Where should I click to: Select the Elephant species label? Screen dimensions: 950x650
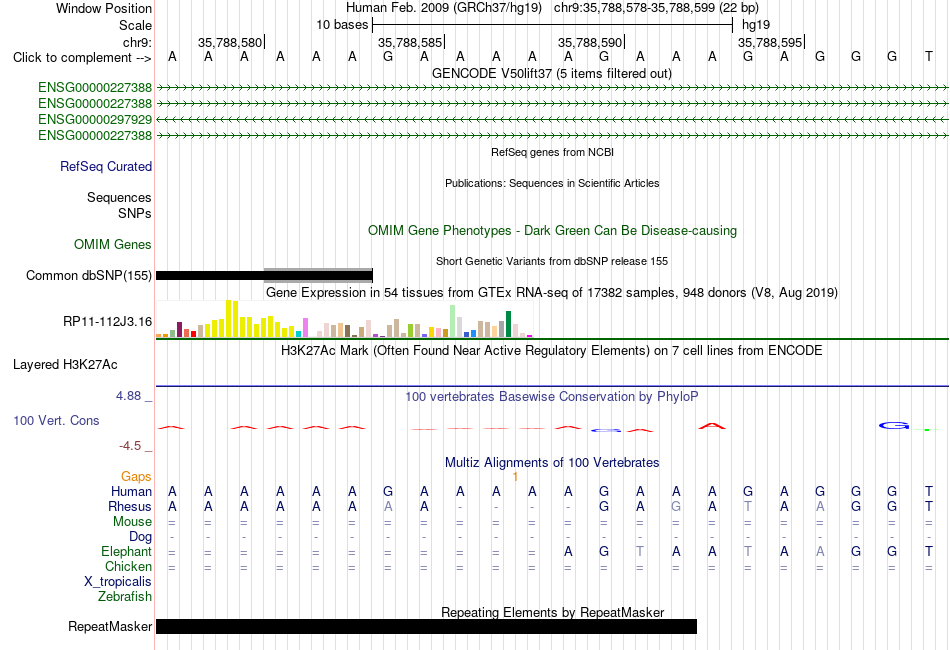click(x=127, y=551)
